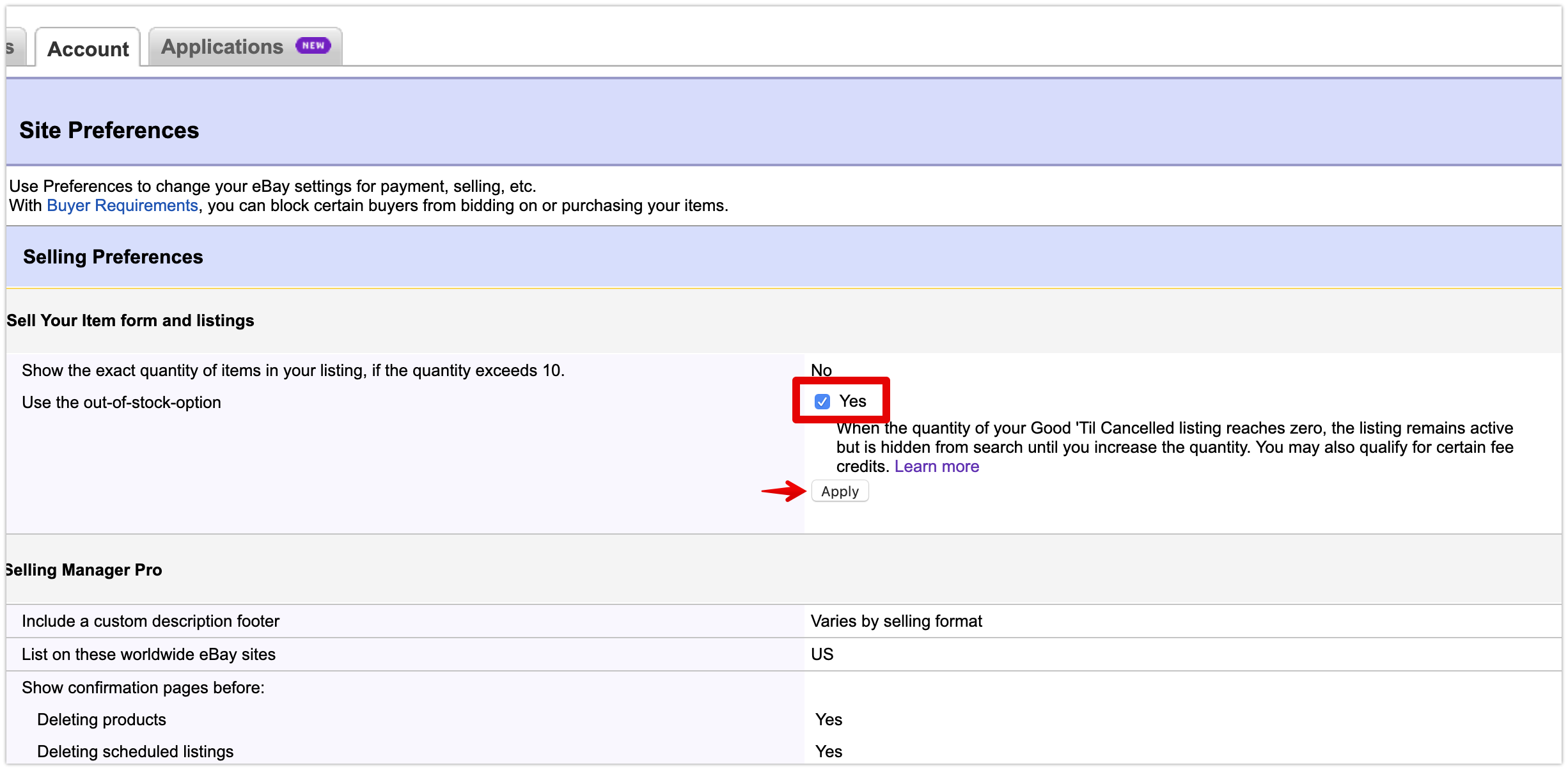
Task: Select the Selling Preferences heading
Action: click(113, 256)
